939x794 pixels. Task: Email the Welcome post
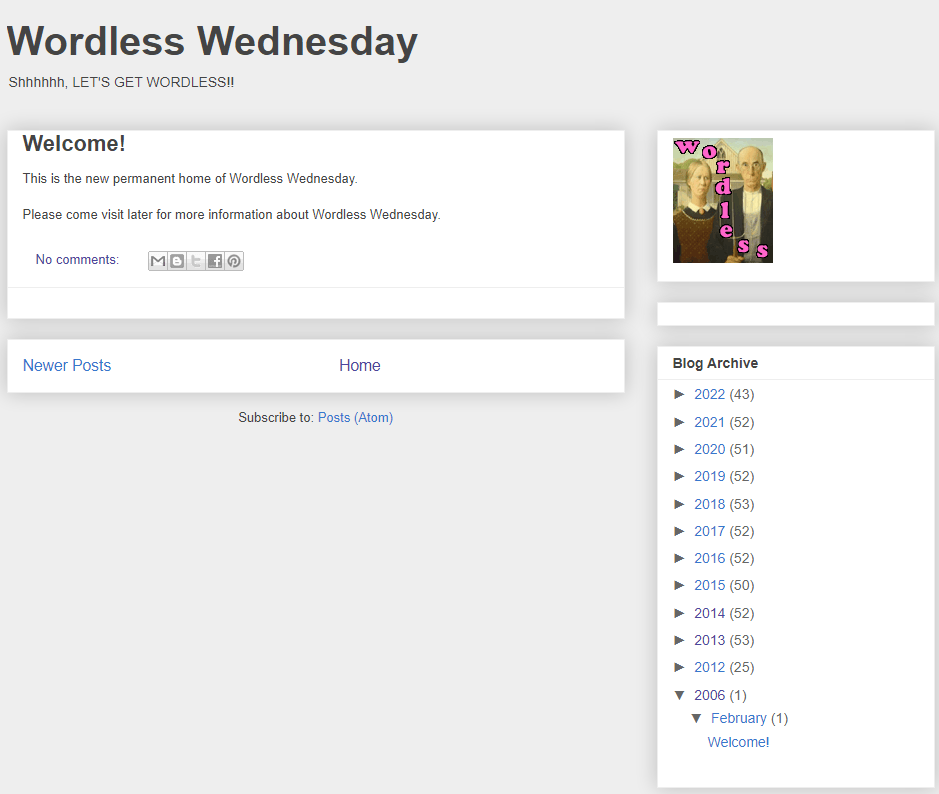coord(157,260)
